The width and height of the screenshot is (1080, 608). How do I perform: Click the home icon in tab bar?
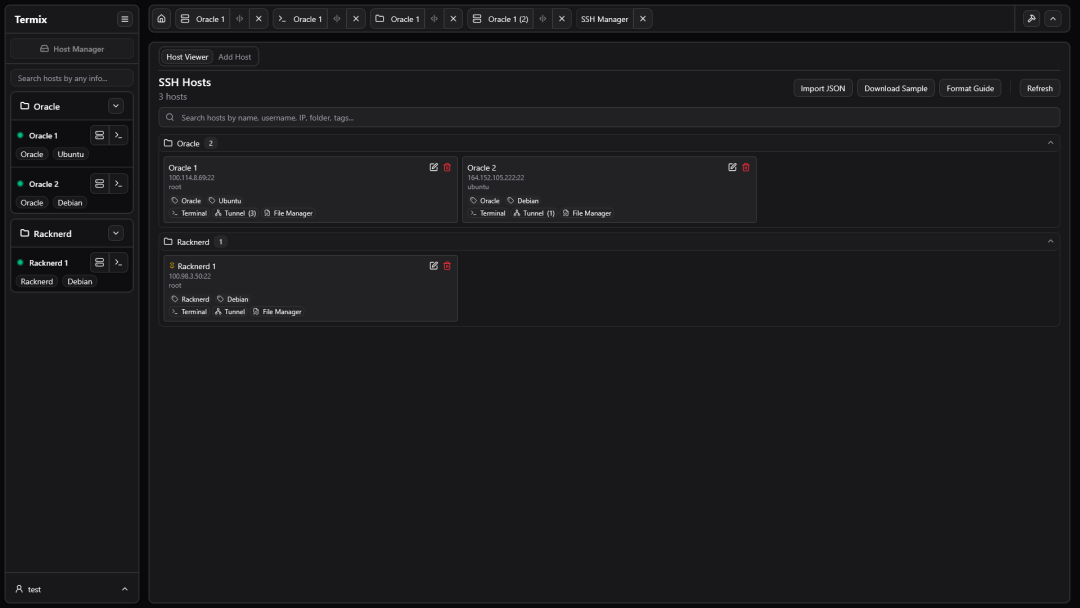point(162,19)
